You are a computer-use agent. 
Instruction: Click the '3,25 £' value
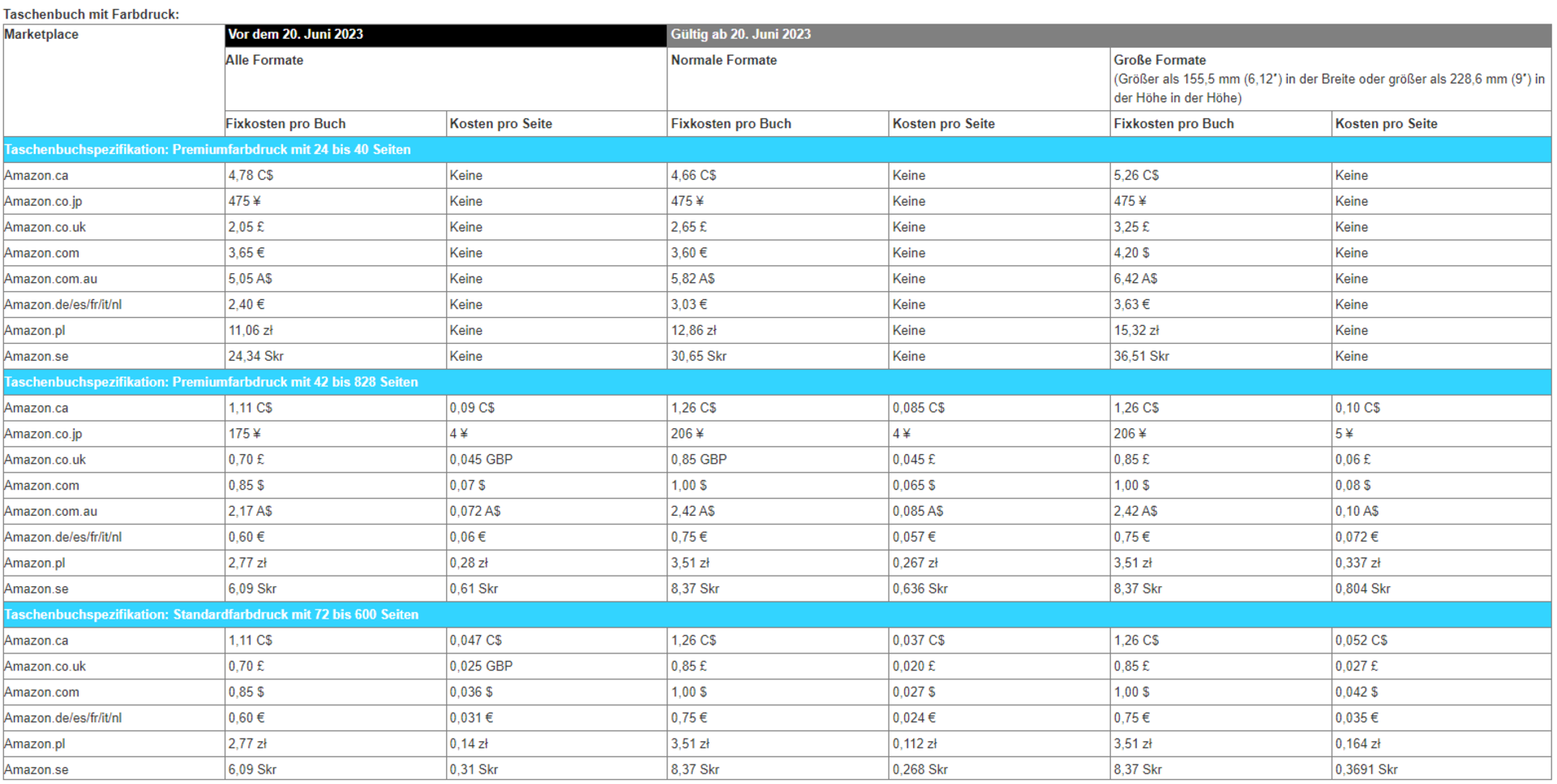pyautogui.click(x=1131, y=227)
